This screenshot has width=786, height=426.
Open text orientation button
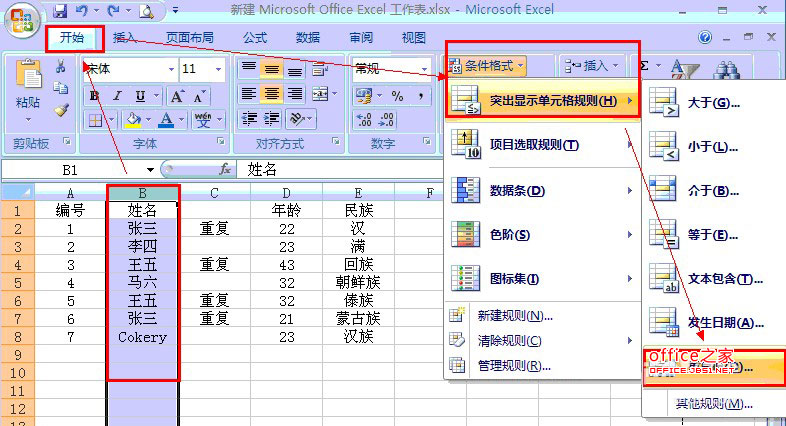[297, 119]
